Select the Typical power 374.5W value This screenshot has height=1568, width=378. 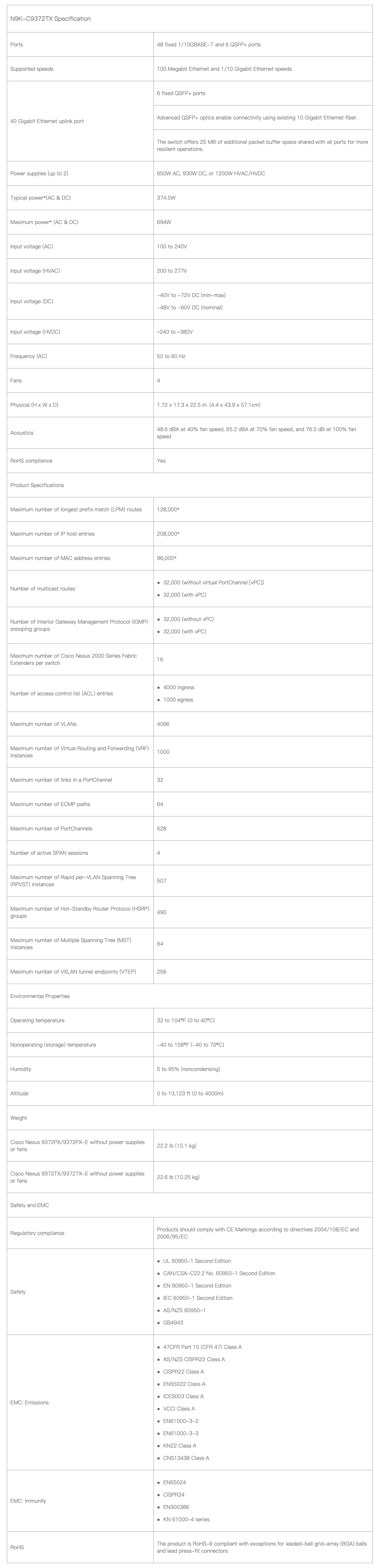tap(166, 198)
